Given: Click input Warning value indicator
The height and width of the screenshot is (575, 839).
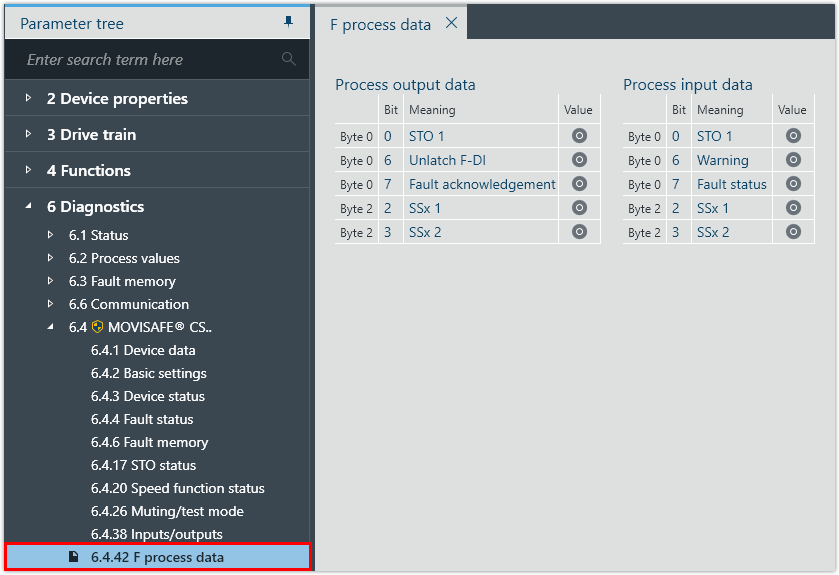Looking at the screenshot, I should pos(793,160).
